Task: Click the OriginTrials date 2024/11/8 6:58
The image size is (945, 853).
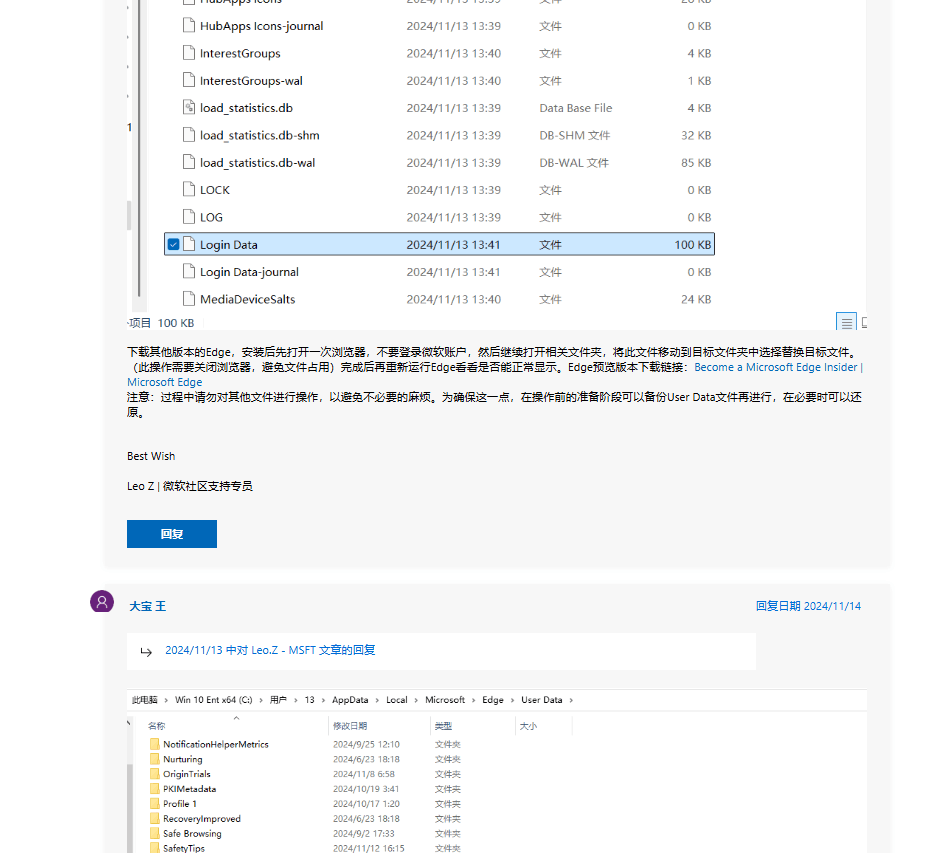Action: pos(364,774)
